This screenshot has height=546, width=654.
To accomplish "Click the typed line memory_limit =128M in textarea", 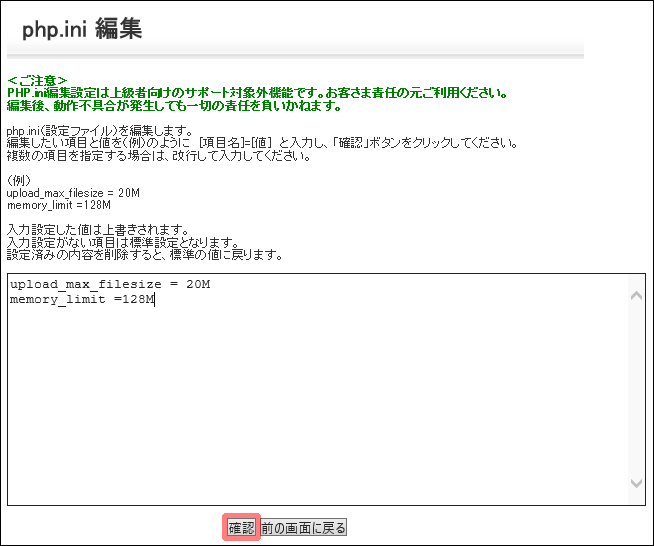I will click(82, 299).
